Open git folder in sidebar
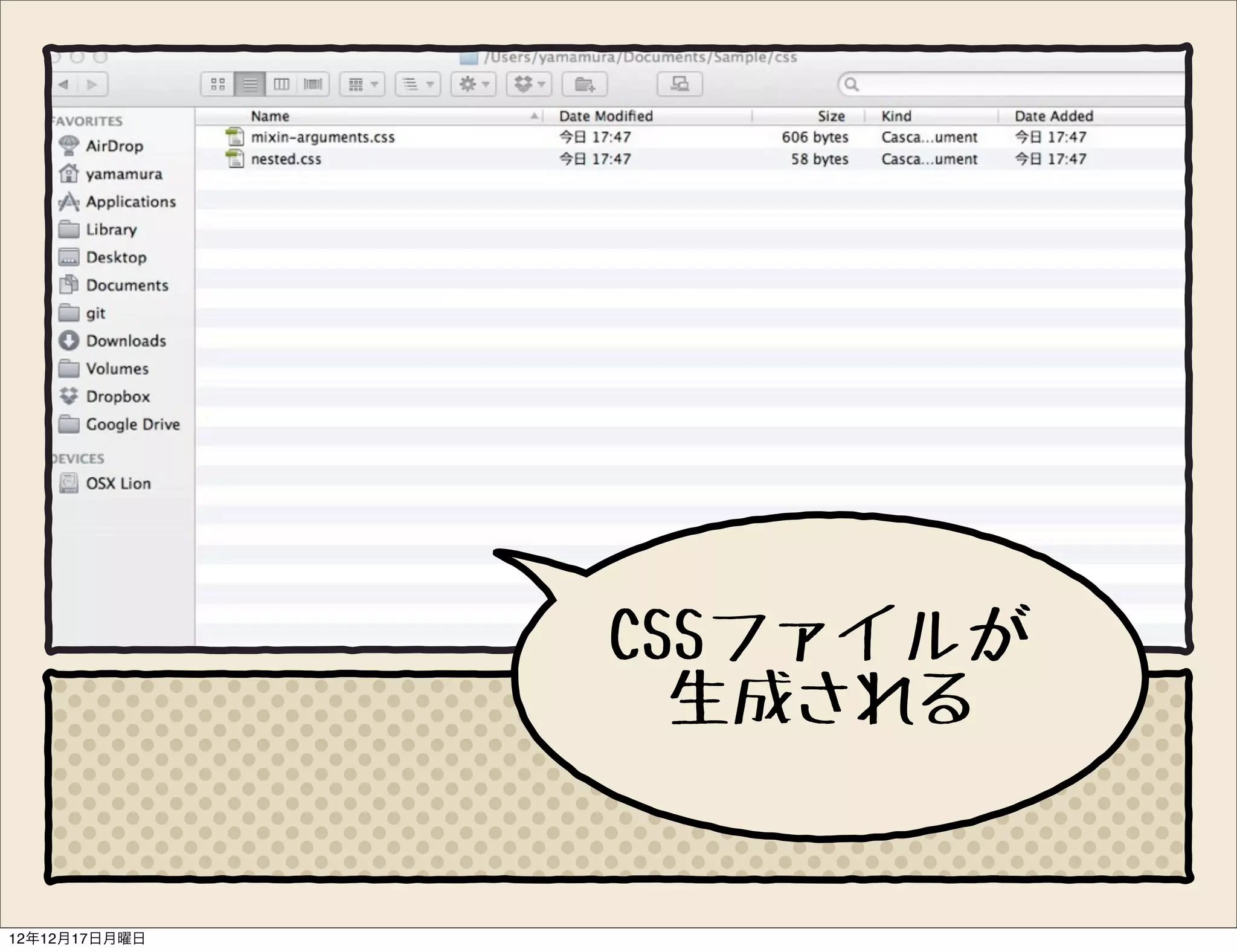 (x=95, y=313)
